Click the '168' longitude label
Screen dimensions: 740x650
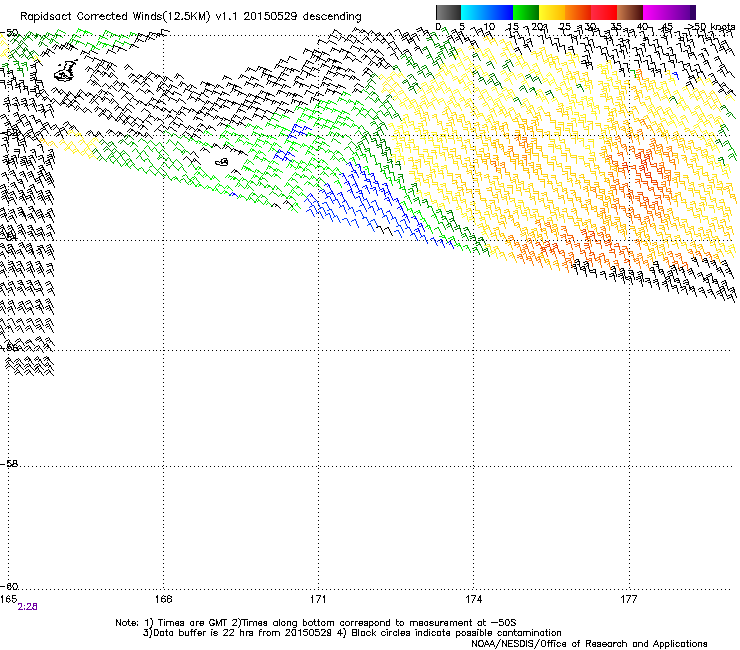(x=163, y=599)
